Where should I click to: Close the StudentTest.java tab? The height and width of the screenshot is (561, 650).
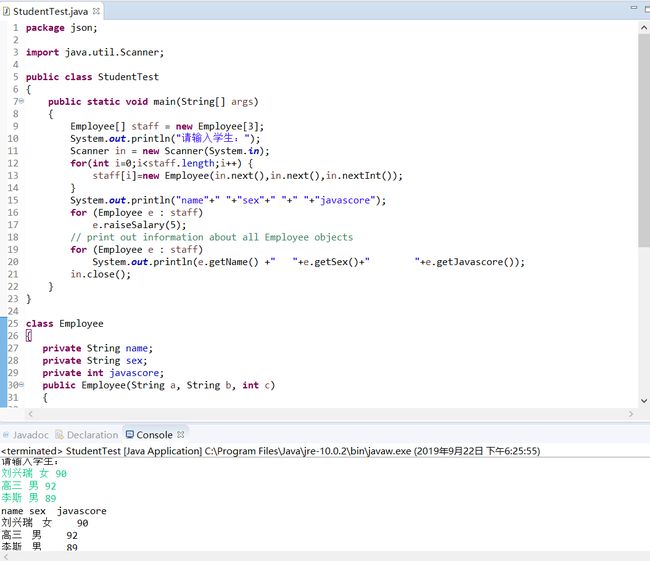click(x=96, y=11)
